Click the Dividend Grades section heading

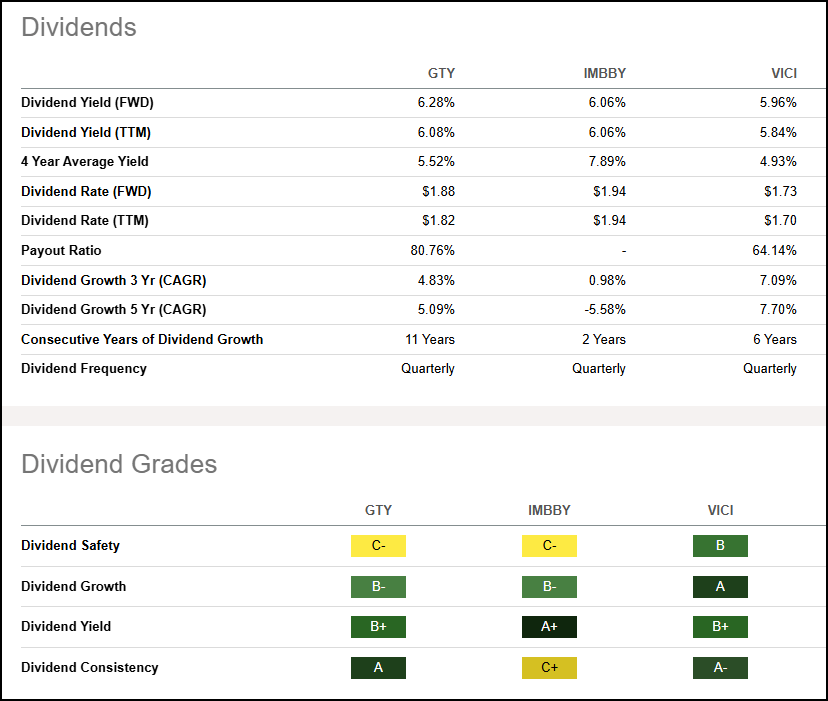[118, 464]
